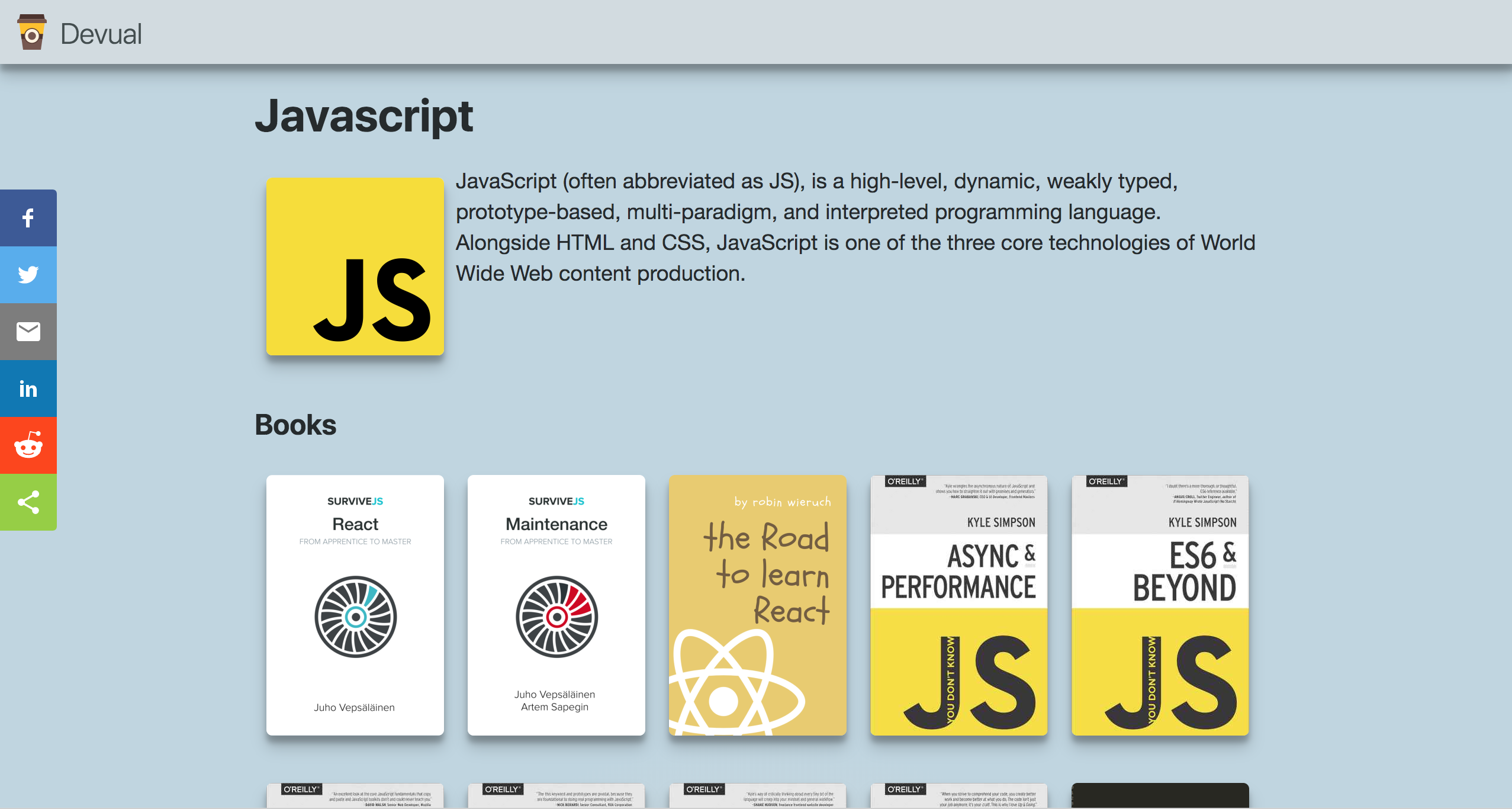1512x809 pixels.
Task: Click the yellow JS logo image
Action: (x=355, y=267)
